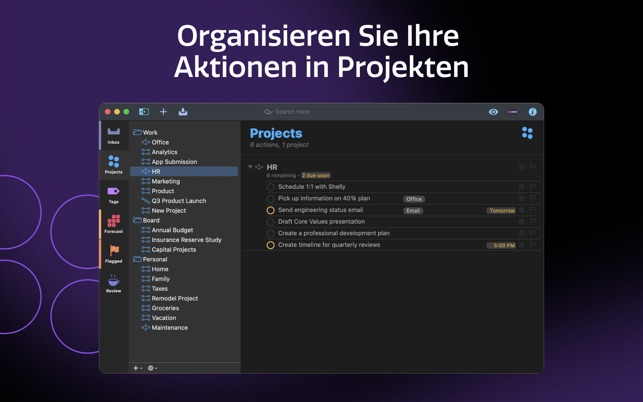
Task: Complete Draft Core Values presentation
Action: (x=270, y=222)
